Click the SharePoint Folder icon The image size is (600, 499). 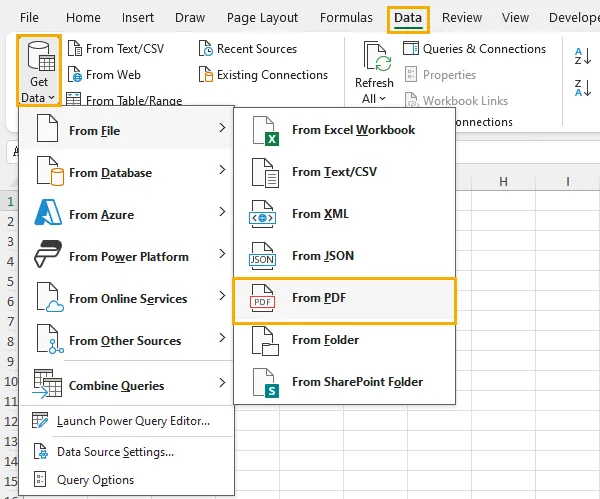pos(266,383)
